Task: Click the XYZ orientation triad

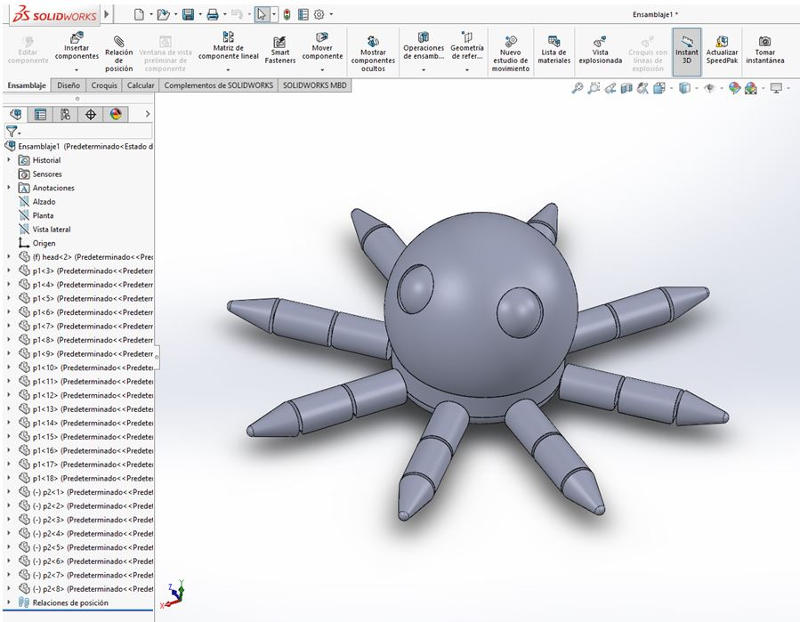Action: pos(172,594)
